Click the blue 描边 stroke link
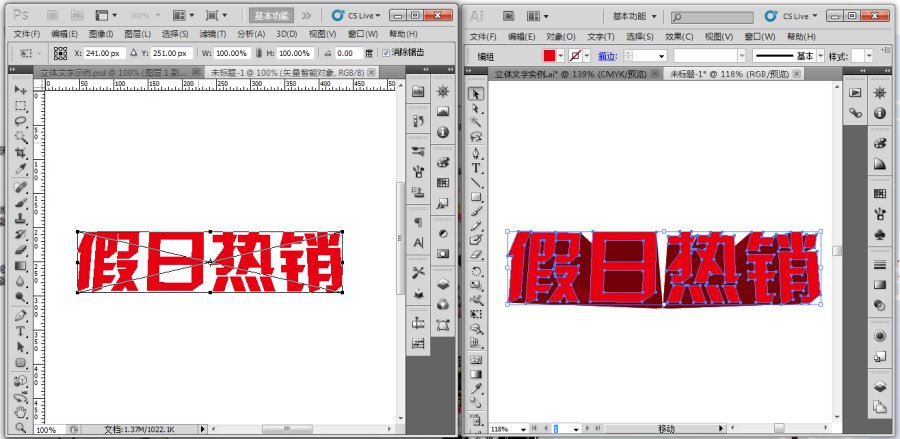Screen dimensions: 900x439 click(x=607, y=56)
